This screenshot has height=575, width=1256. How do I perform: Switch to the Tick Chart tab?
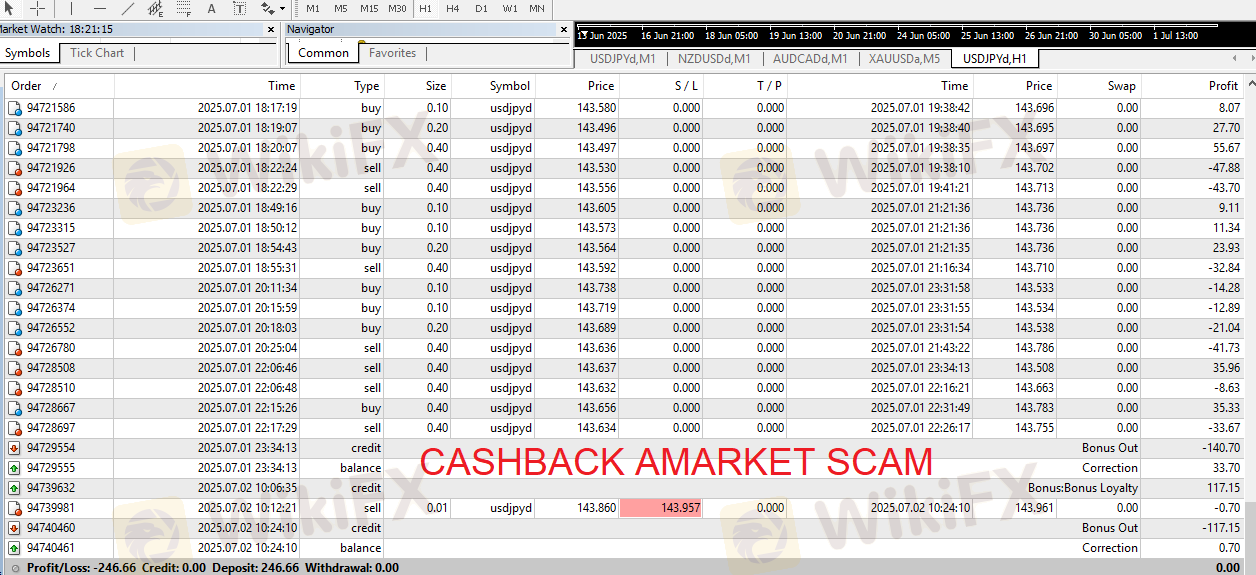coord(97,53)
